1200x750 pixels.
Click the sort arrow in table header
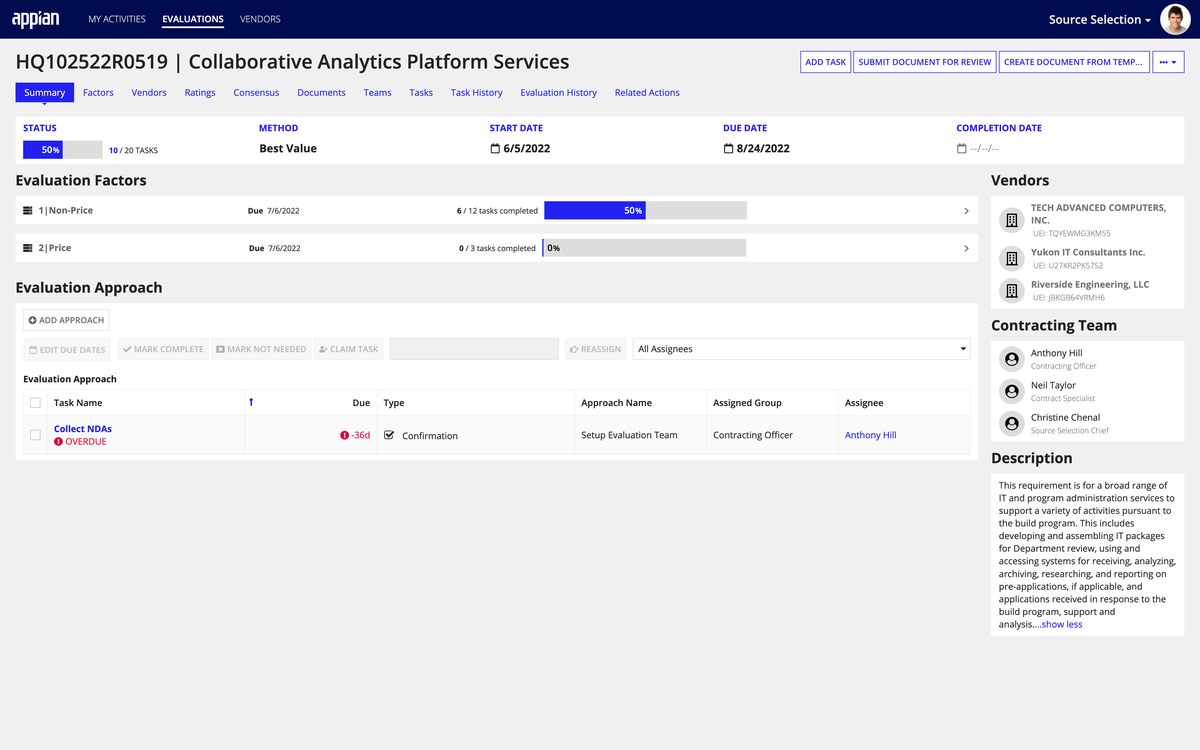tap(251, 402)
